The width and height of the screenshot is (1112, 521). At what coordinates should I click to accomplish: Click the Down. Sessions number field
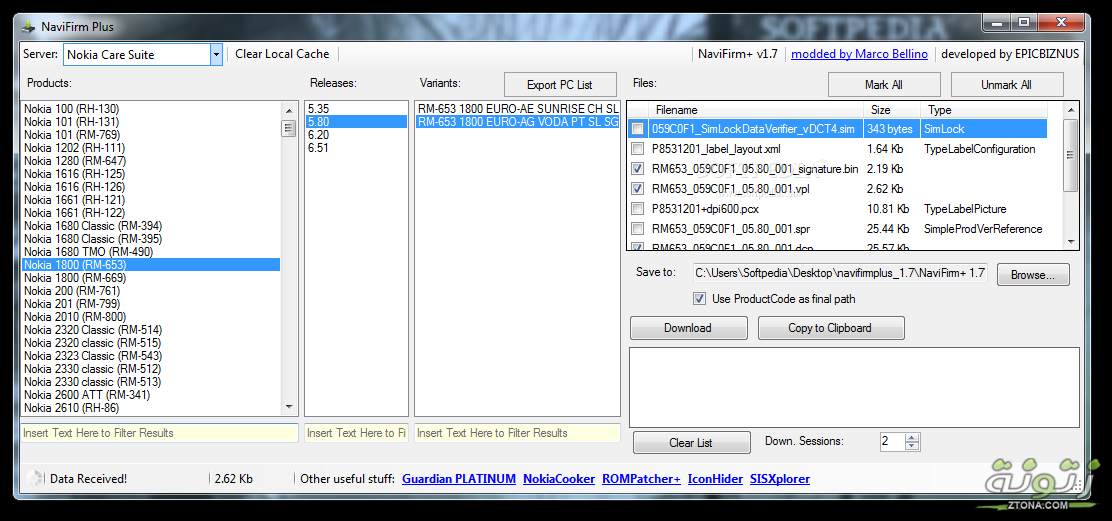pos(892,442)
